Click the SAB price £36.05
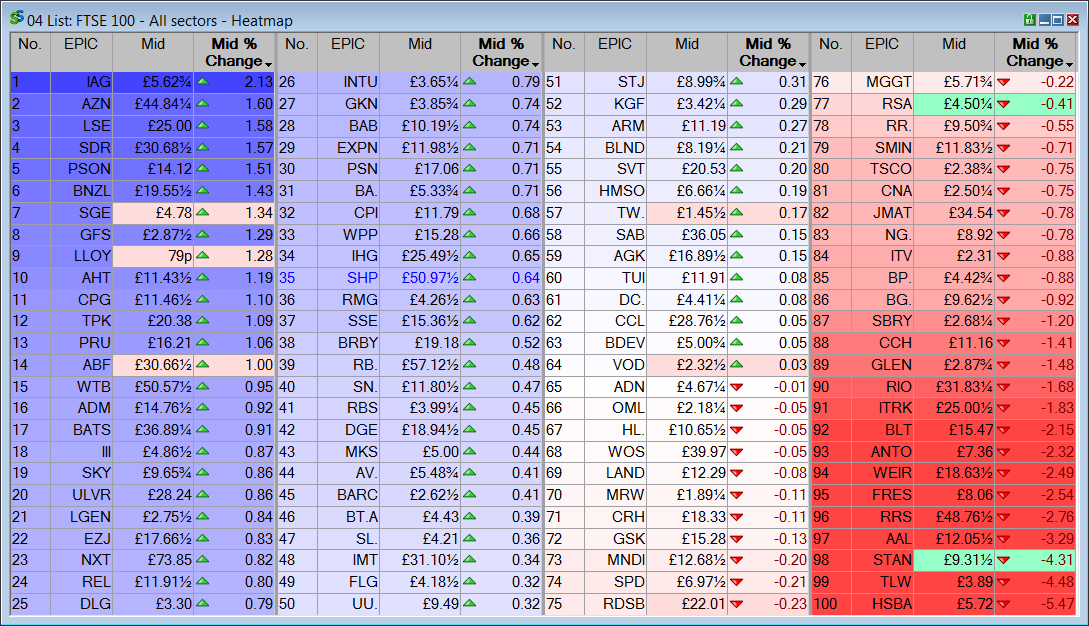The width and height of the screenshot is (1089, 626). click(x=687, y=234)
